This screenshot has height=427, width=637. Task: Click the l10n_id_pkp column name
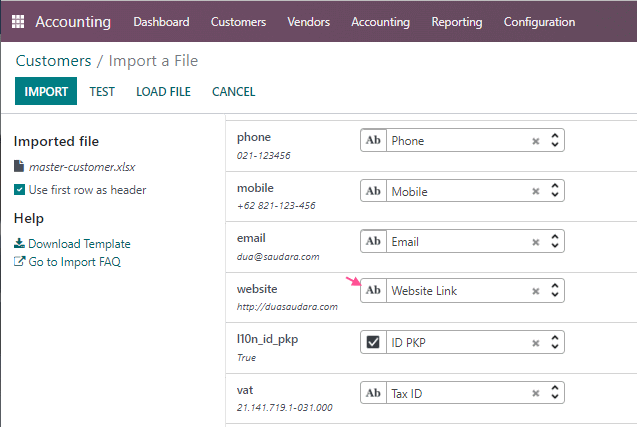coord(267,339)
